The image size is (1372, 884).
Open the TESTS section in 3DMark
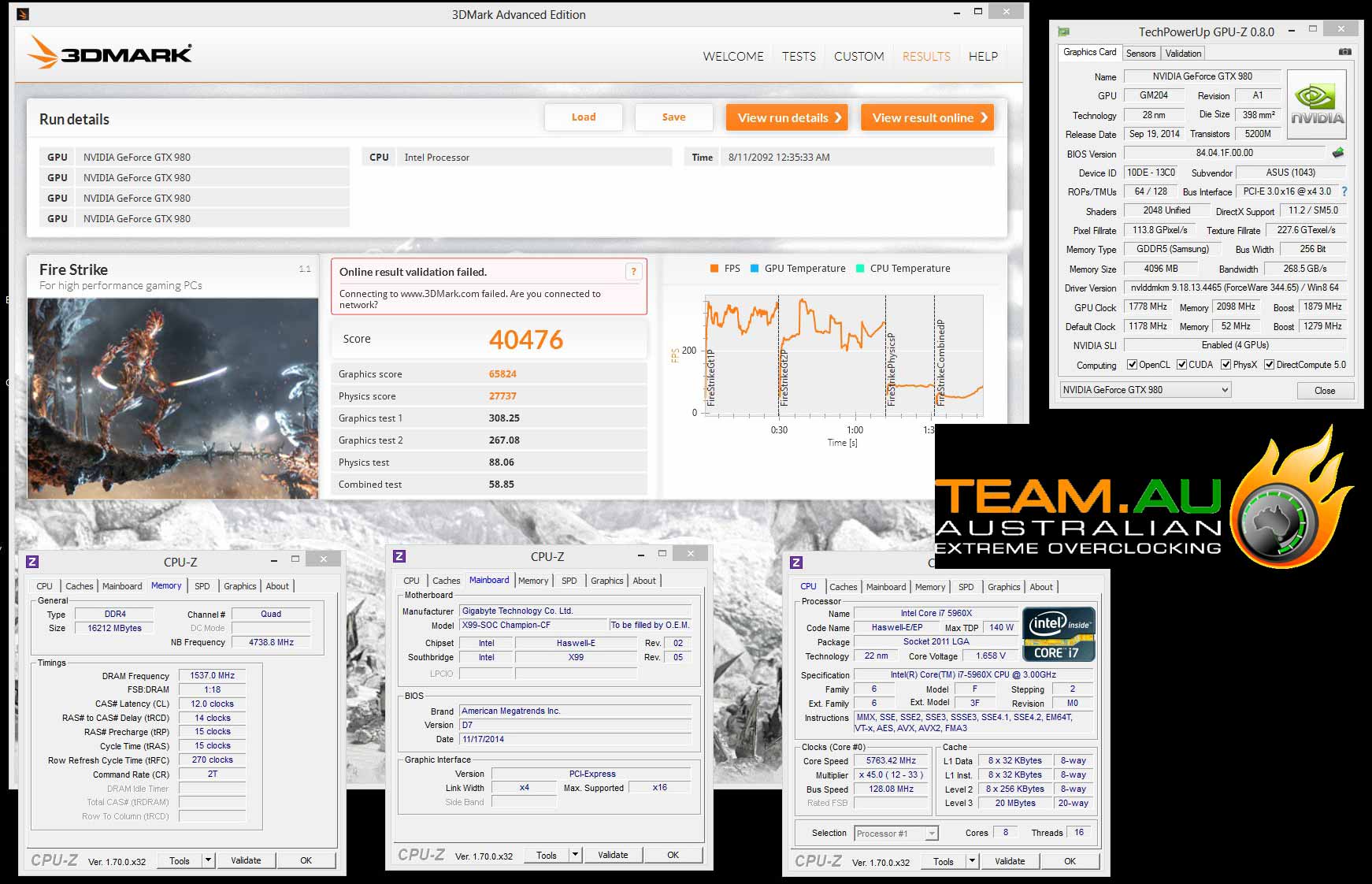pos(799,57)
